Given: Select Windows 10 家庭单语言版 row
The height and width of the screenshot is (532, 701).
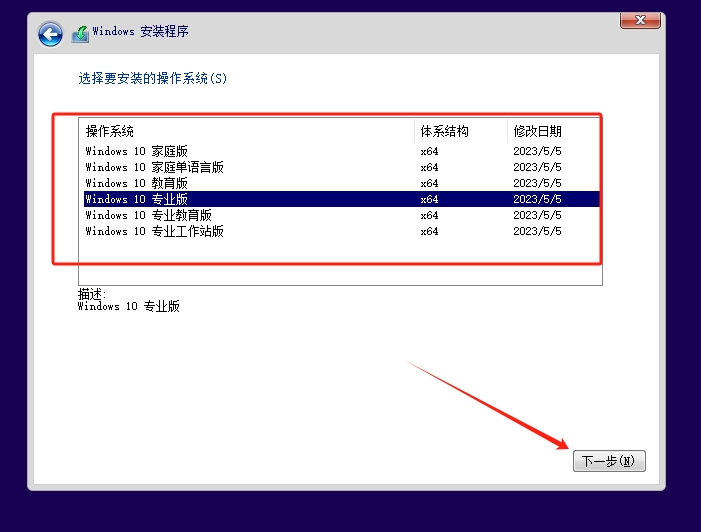Looking at the screenshot, I should click(342, 167).
